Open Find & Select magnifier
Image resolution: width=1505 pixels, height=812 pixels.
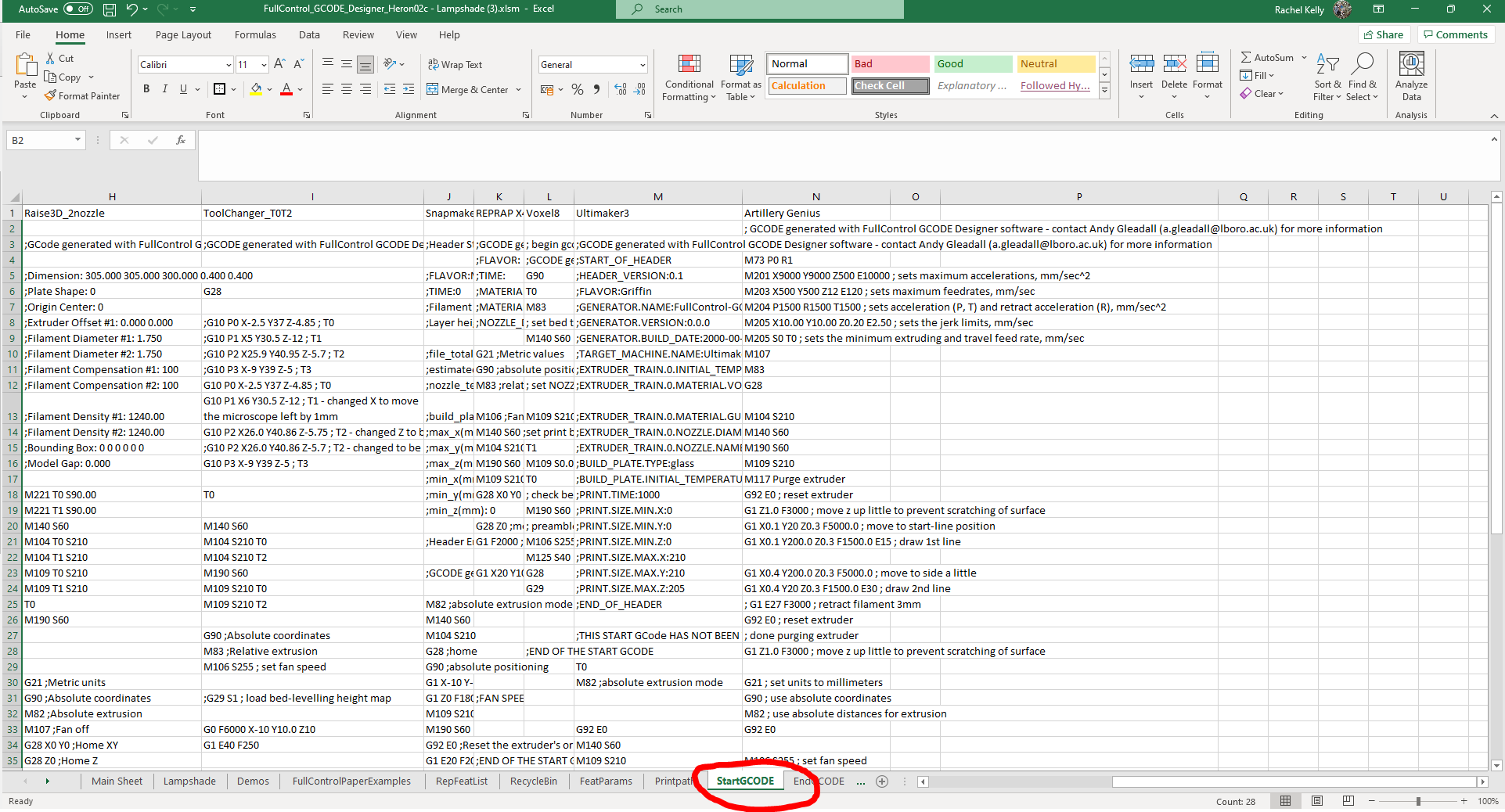pos(1363,77)
